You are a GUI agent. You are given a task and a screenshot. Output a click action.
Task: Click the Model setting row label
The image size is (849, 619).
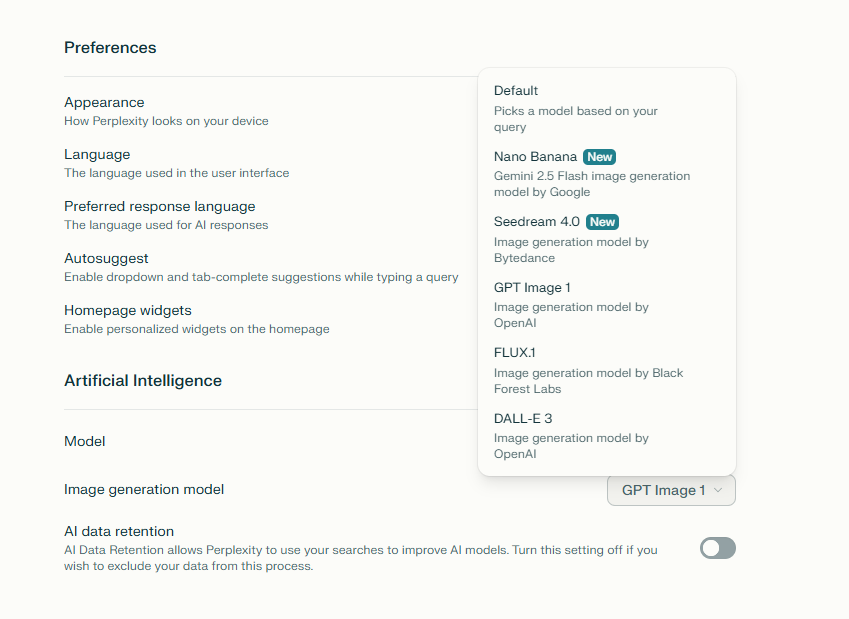point(85,441)
